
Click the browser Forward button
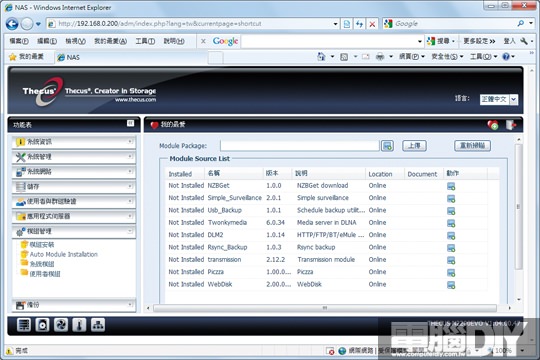(x=27, y=24)
